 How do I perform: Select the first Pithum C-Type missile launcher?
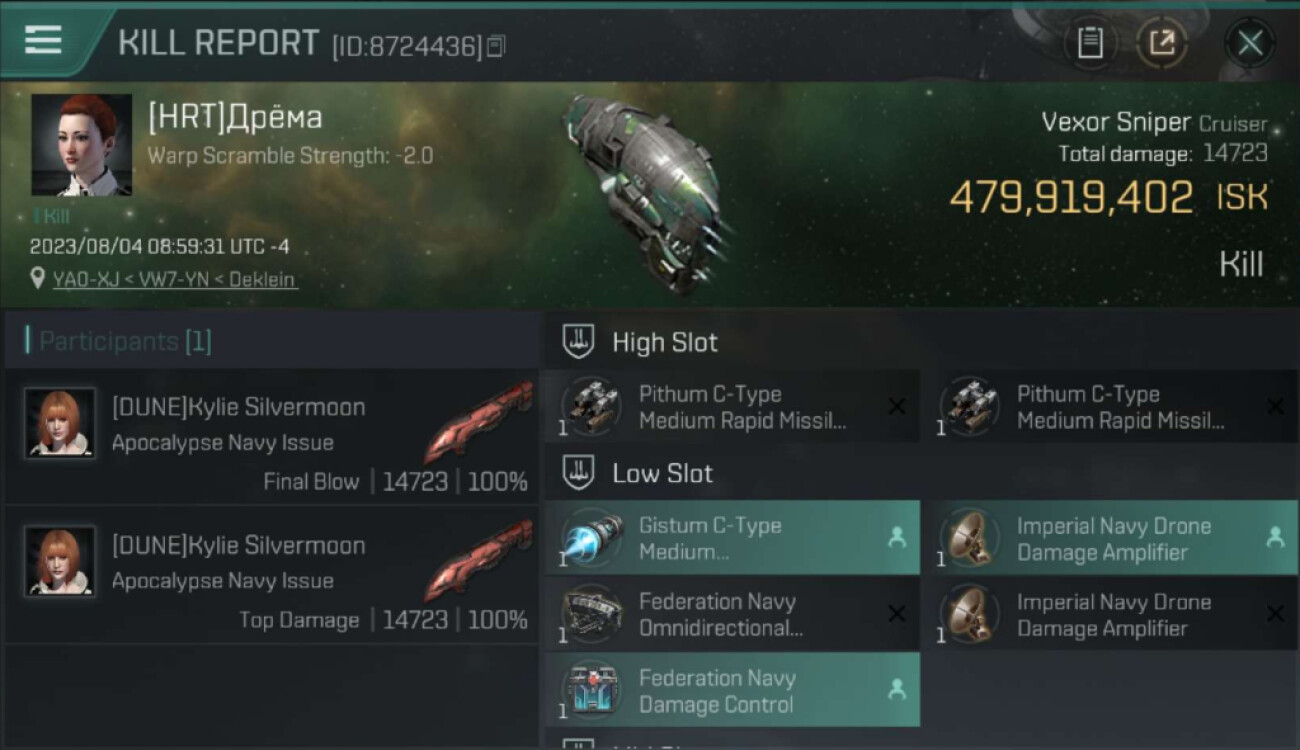(731, 407)
